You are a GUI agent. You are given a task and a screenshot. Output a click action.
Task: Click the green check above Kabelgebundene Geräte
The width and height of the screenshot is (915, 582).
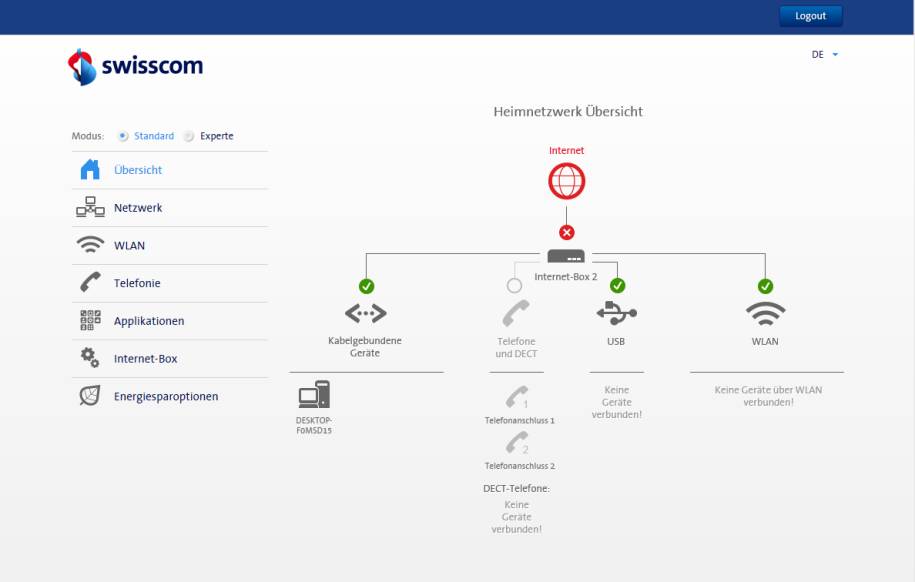366,286
